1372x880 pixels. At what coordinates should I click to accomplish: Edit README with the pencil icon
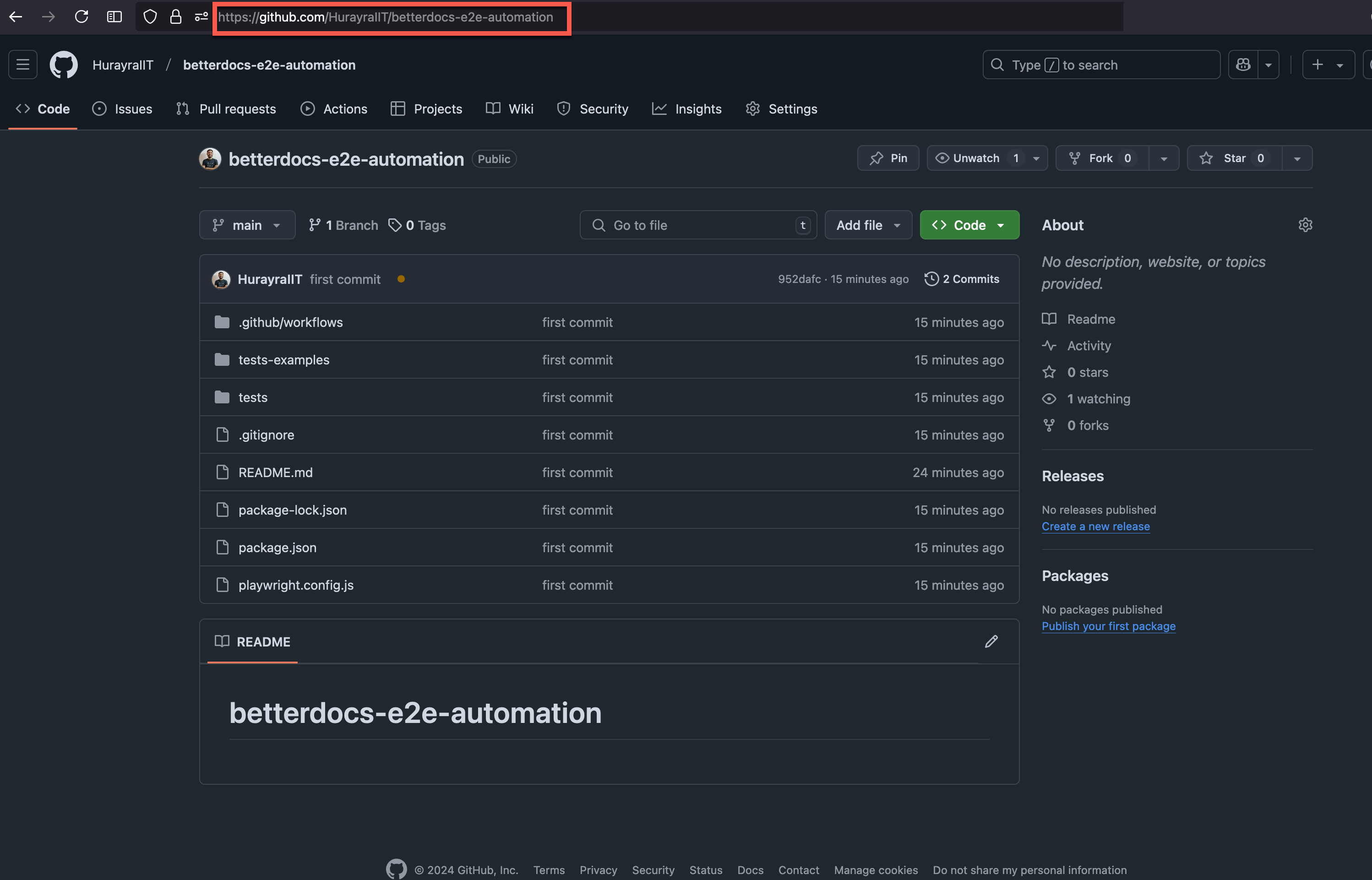(991, 642)
